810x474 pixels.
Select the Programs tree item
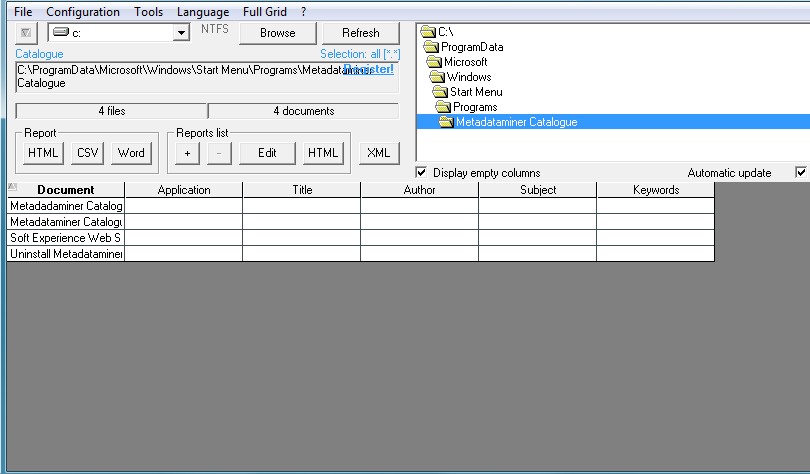(475, 107)
